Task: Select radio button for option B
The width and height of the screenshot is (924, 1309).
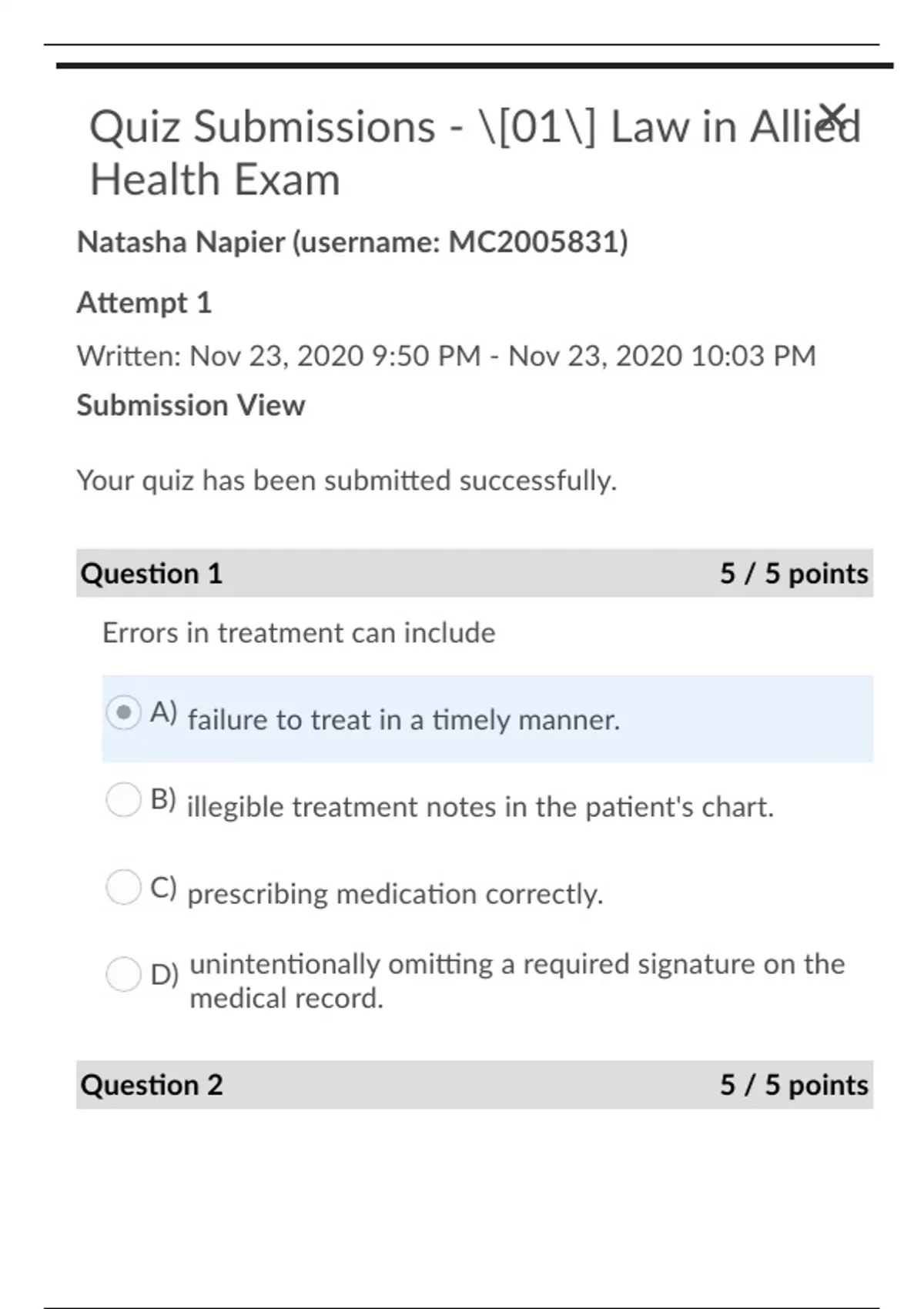Action: coord(123,800)
